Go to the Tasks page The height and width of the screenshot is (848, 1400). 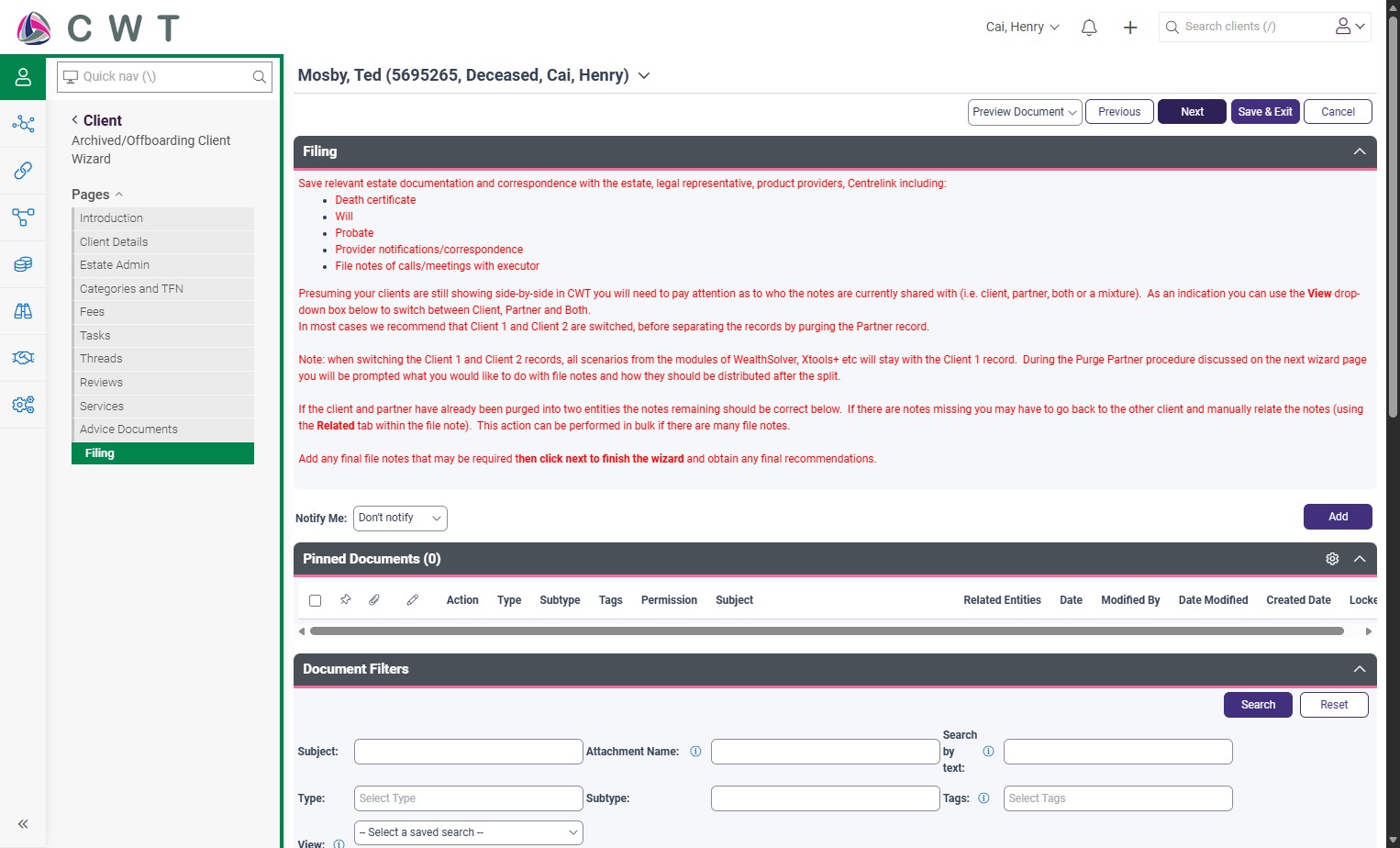tap(163, 336)
